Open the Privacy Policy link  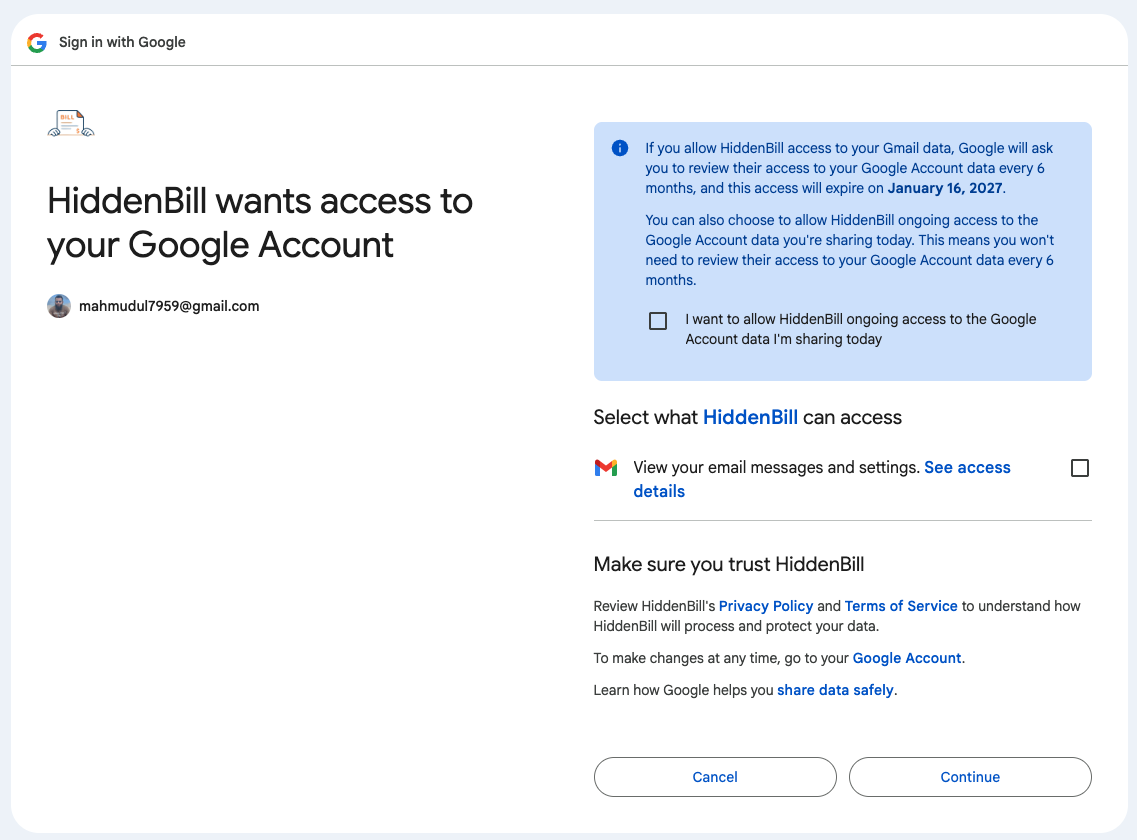click(766, 606)
